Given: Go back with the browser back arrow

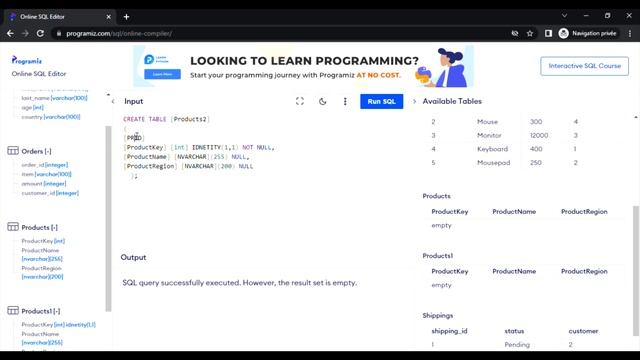Looking at the screenshot, I should coord(11,33).
